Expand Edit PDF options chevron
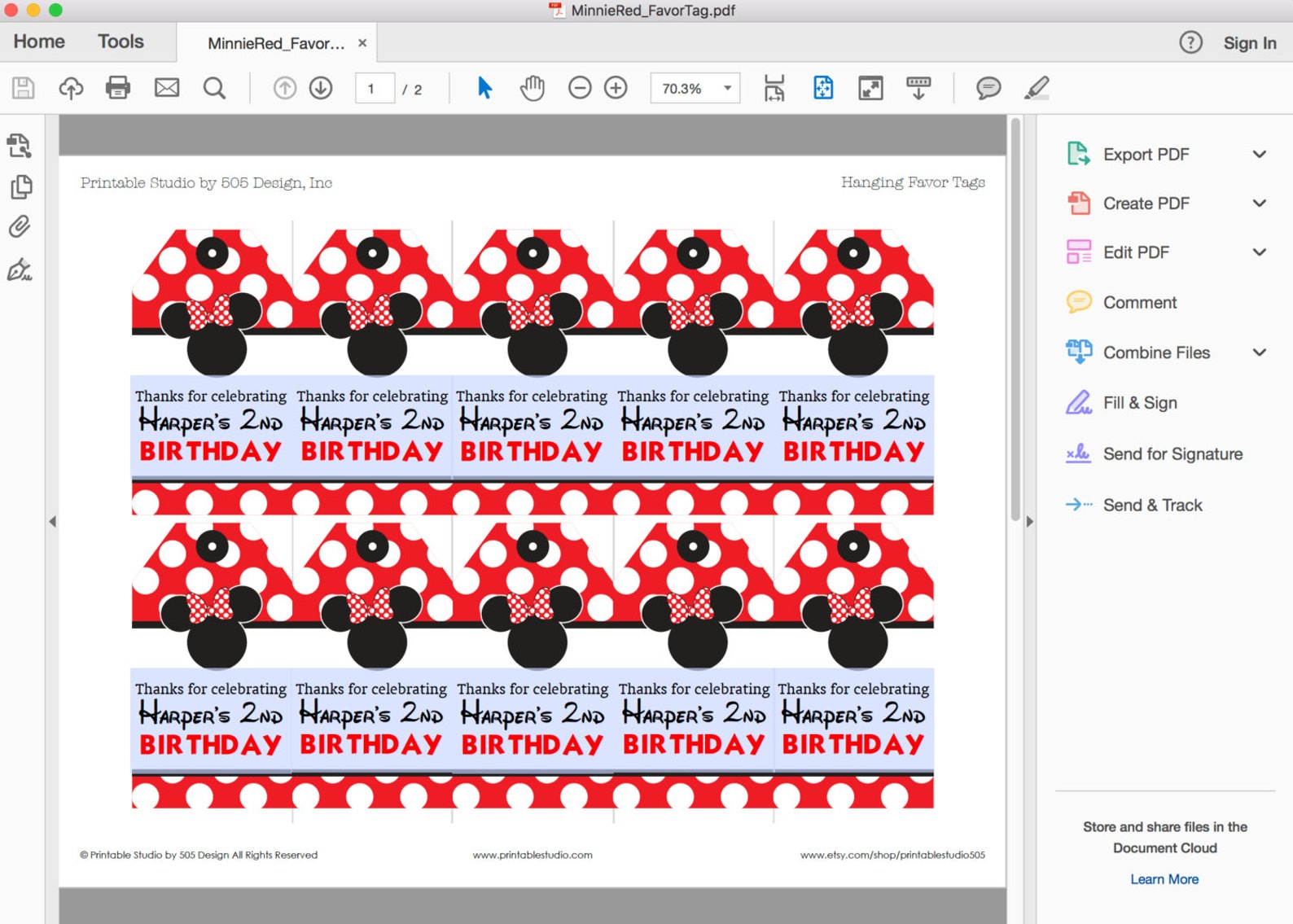The image size is (1293, 924). coord(1260,252)
